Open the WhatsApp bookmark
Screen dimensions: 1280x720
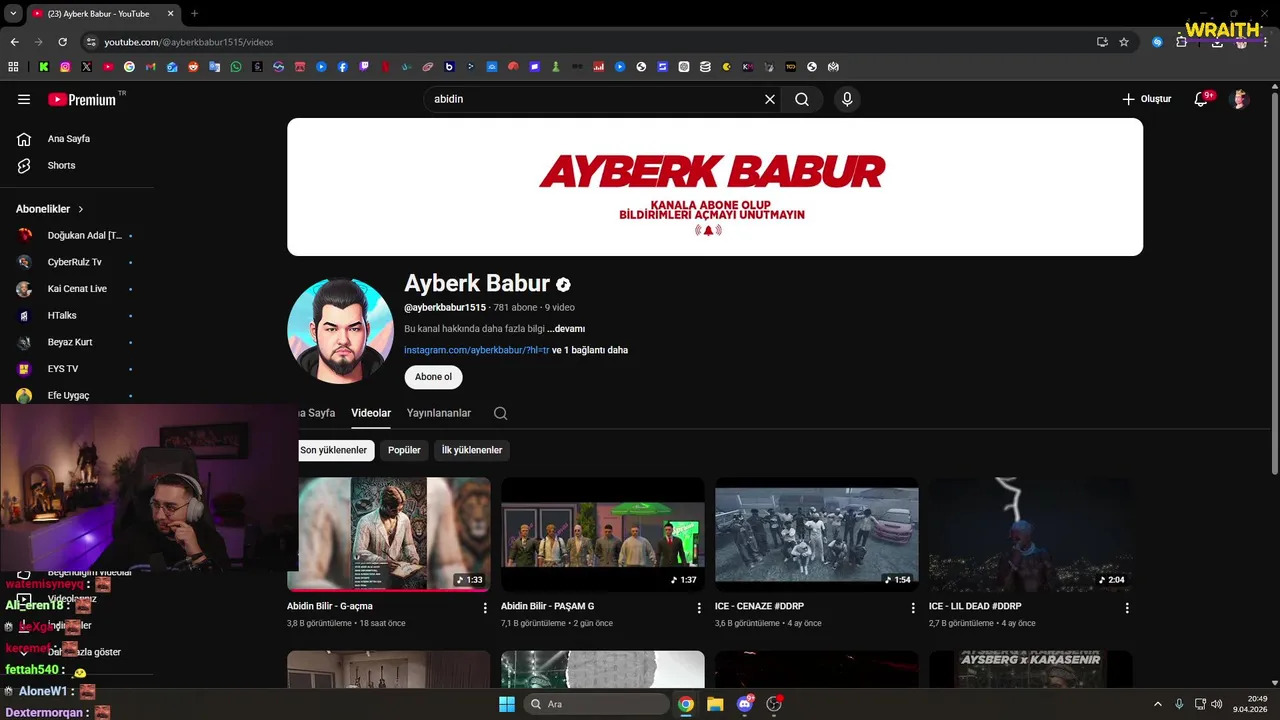(236, 67)
